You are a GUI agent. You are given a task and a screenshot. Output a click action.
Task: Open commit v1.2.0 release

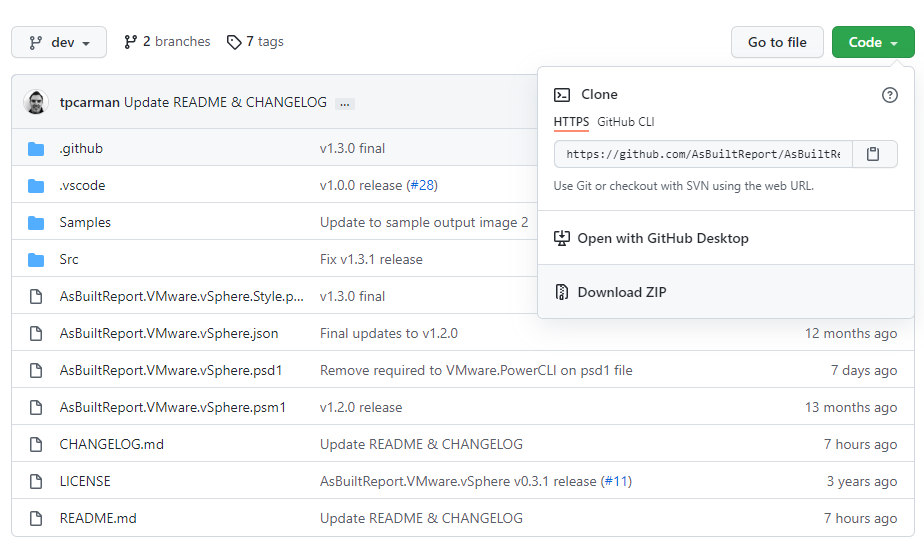[361, 408]
